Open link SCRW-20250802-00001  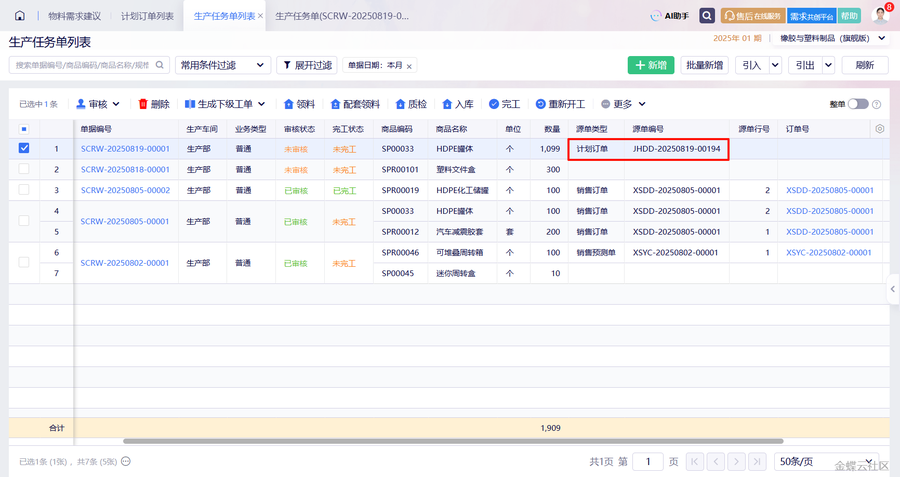125,263
